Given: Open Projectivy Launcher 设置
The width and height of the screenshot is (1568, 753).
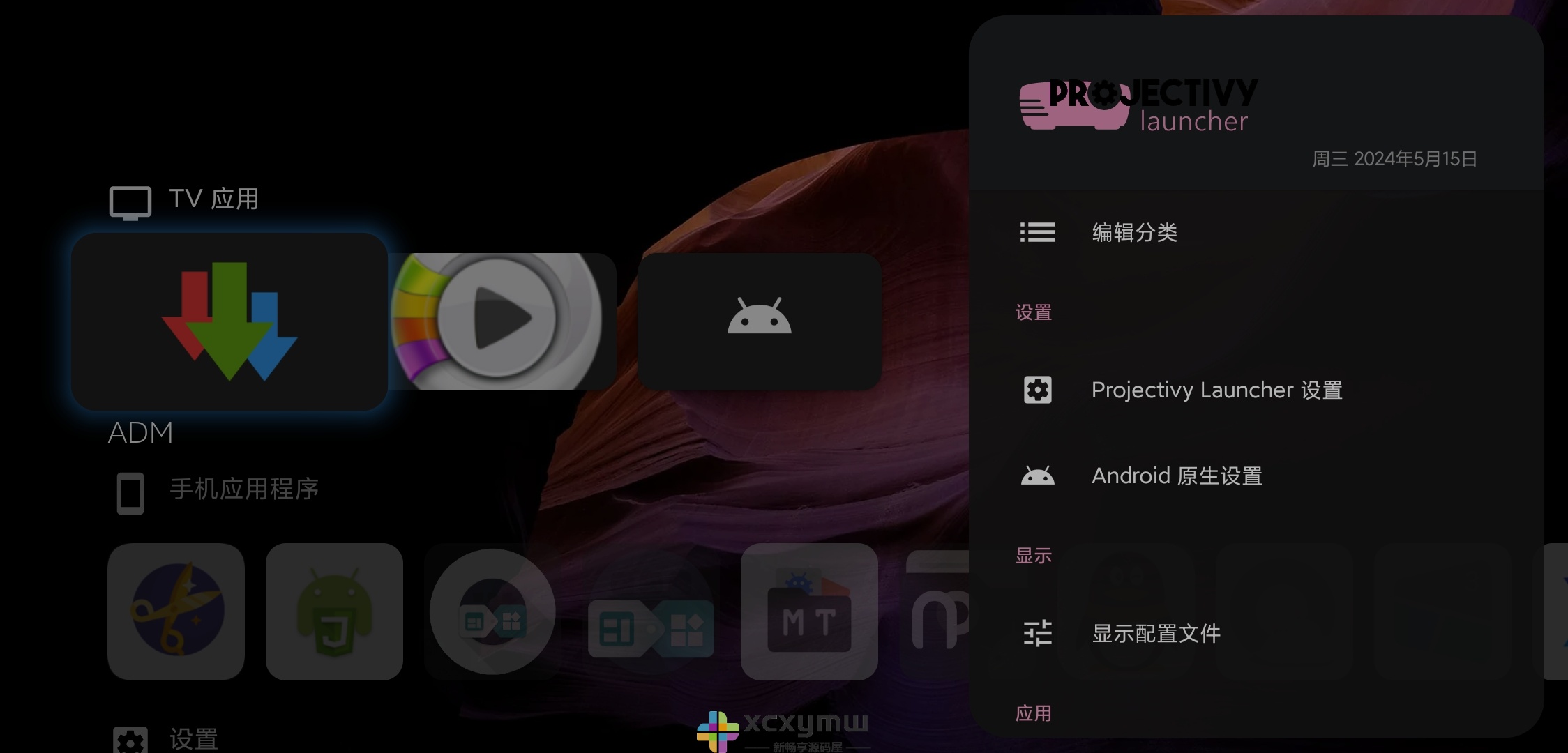Looking at the screenshot, I should (x=1216, y=390).
